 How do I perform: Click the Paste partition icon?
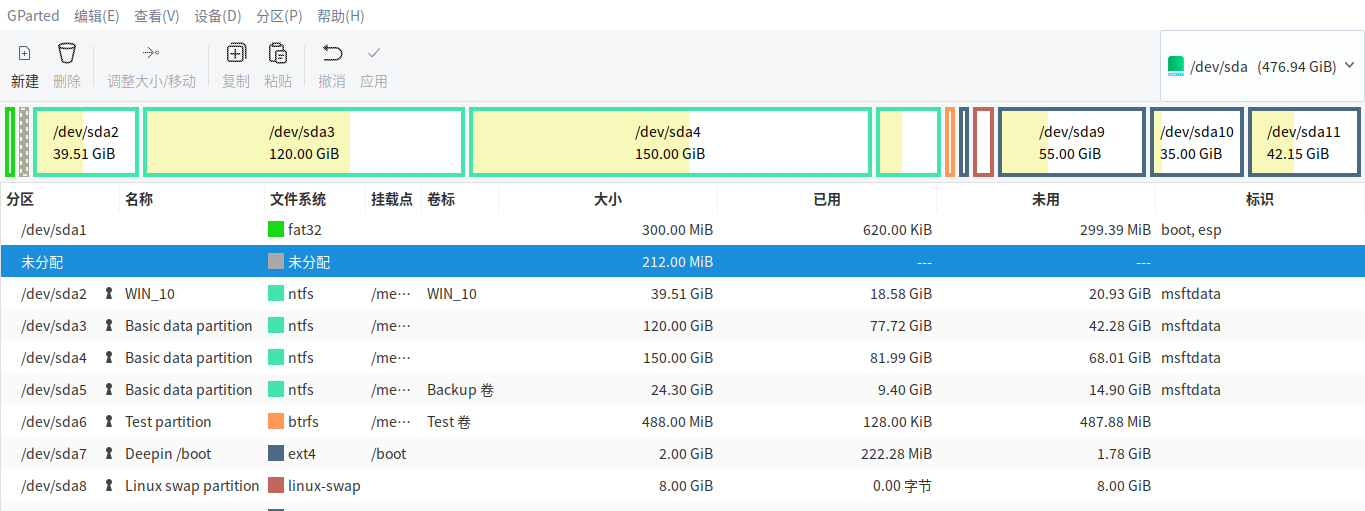pos(278,54)
